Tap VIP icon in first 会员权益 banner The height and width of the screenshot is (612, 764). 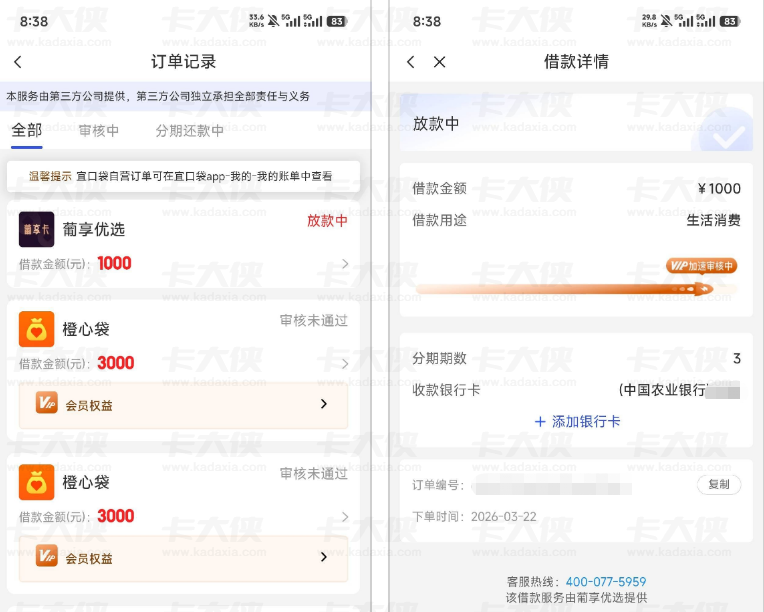47,402
